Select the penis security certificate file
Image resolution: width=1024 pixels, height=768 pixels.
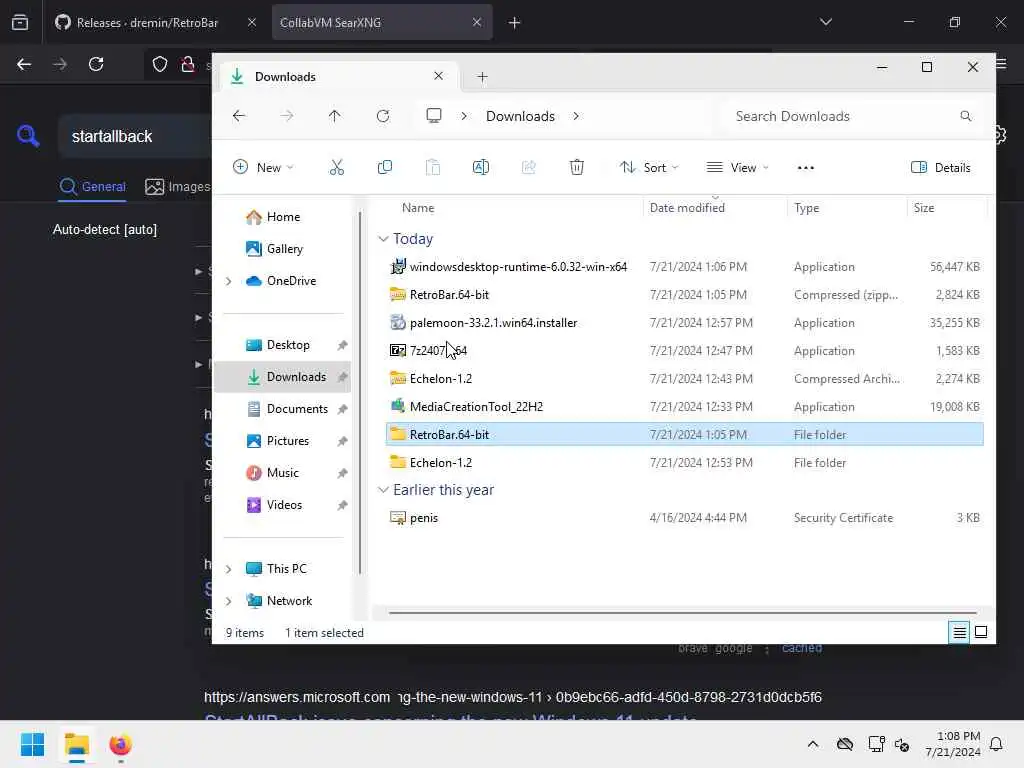pos(684,518)
